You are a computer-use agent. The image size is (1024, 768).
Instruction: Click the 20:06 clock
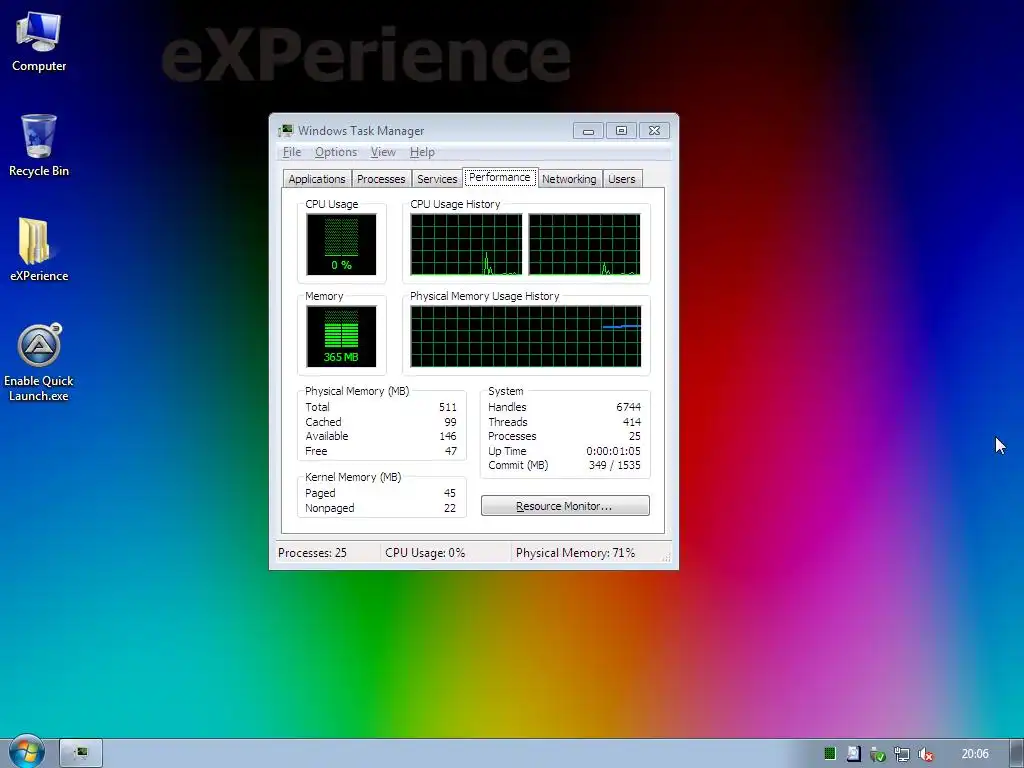975,754
